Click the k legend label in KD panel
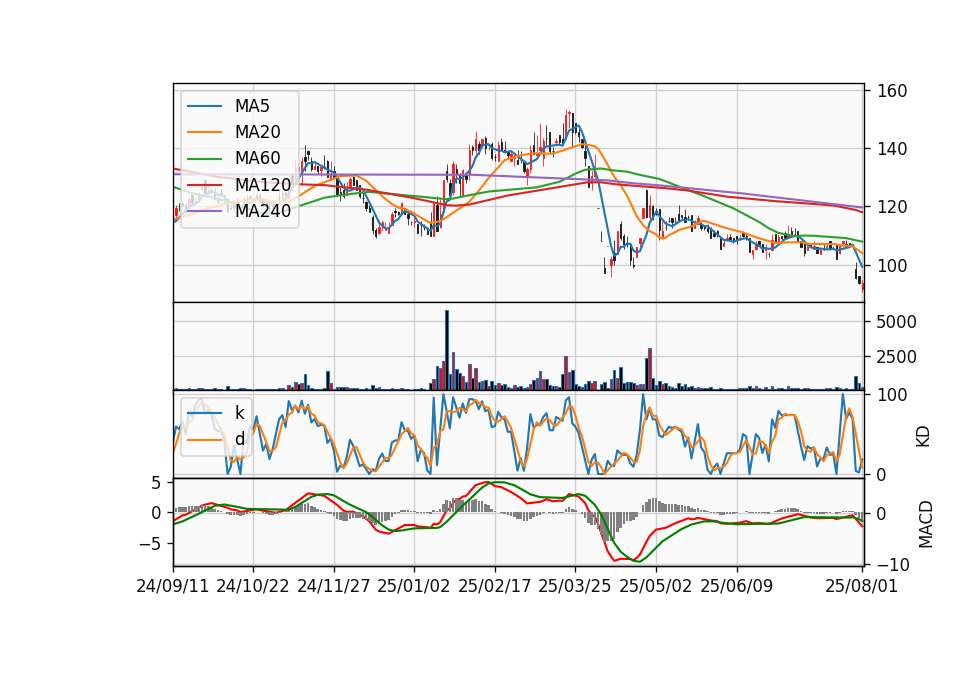Image resolution: width=960 pixels, height=690 pixels. [239, 413]
